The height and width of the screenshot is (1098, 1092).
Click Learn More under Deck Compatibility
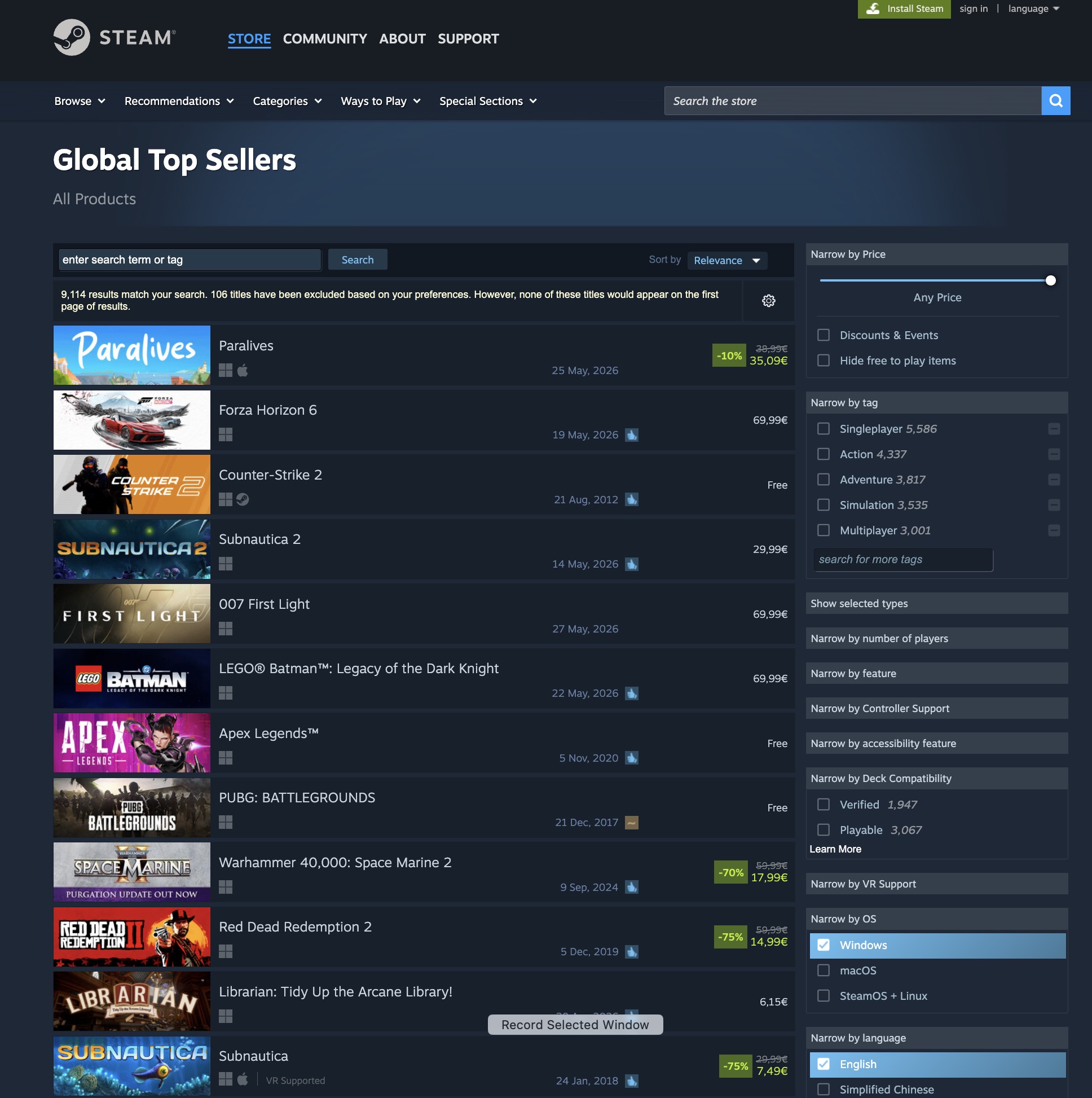(x=835, y=849)
